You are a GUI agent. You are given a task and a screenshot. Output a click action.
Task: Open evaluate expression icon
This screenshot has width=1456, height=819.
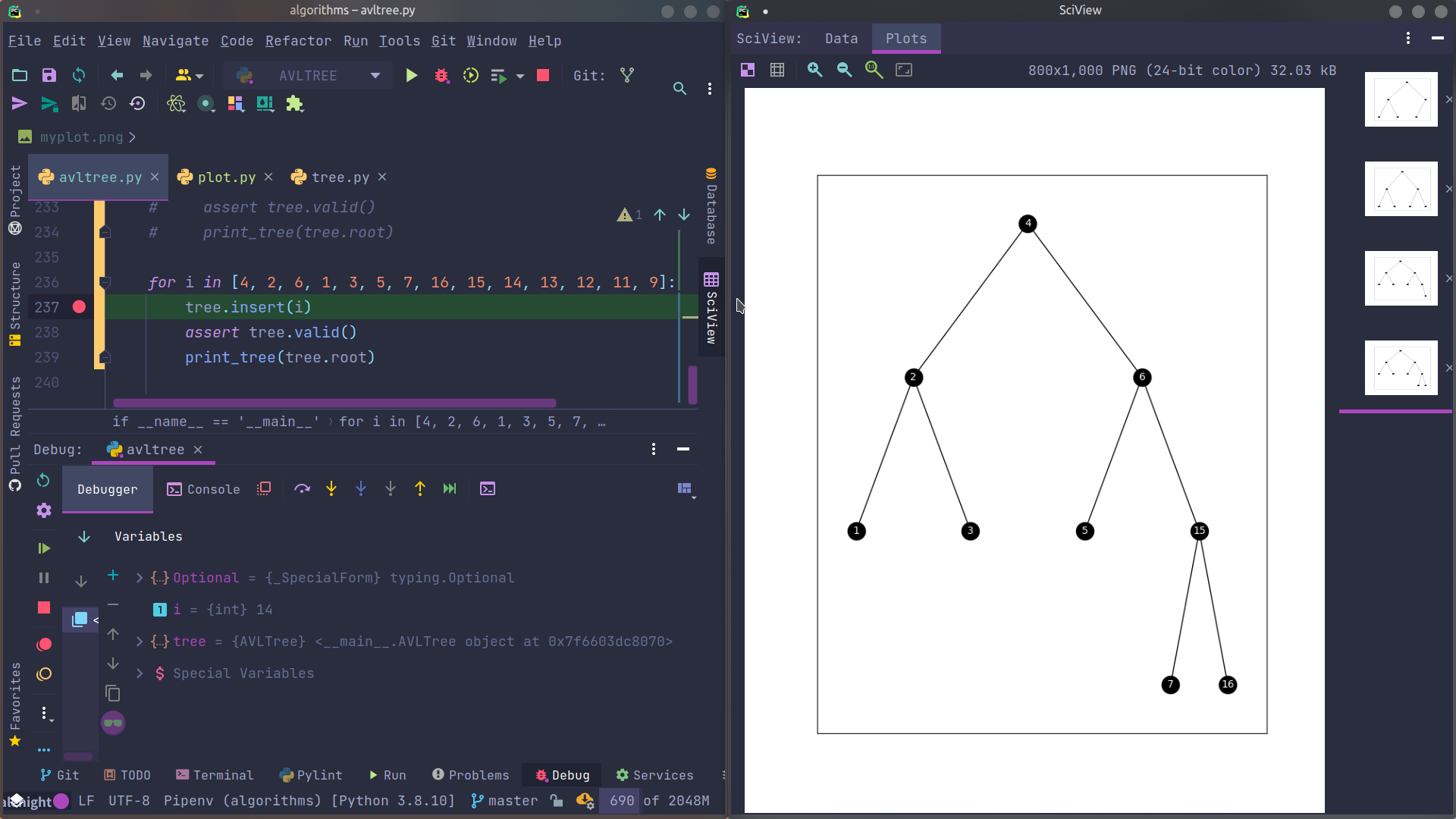[x=488, y=489]
